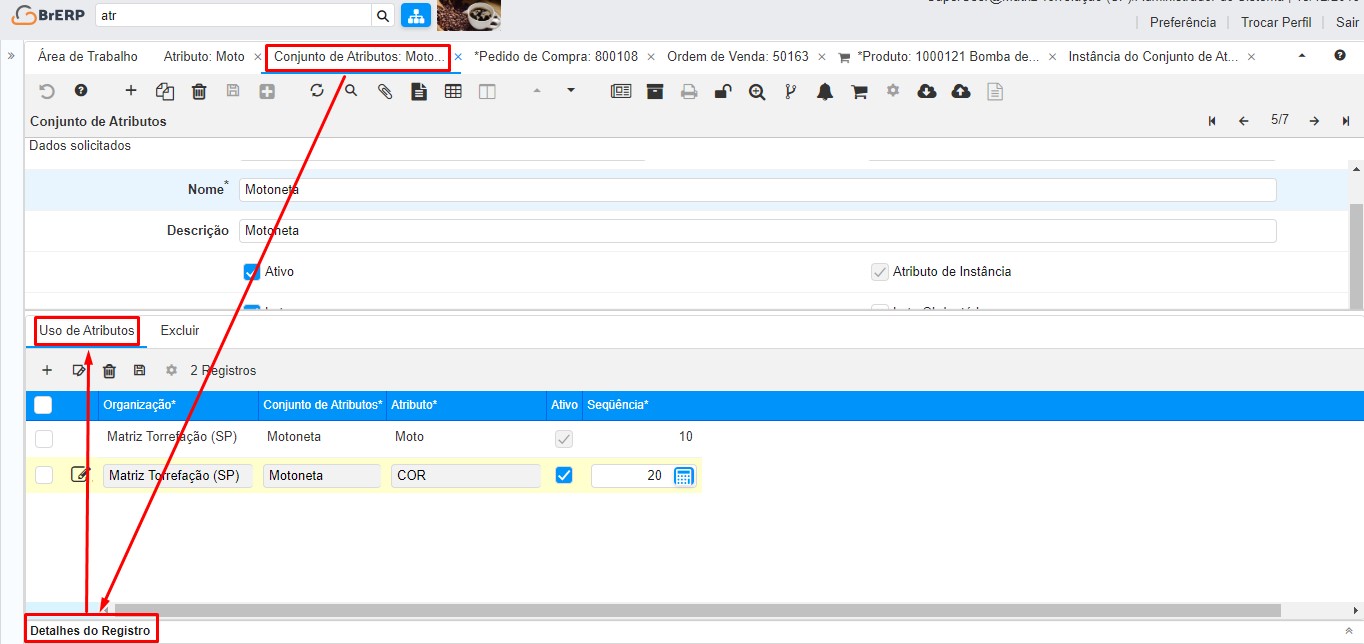Expand the left side menu with double chevron
The image size is (1364, 644).
(11, 56)
